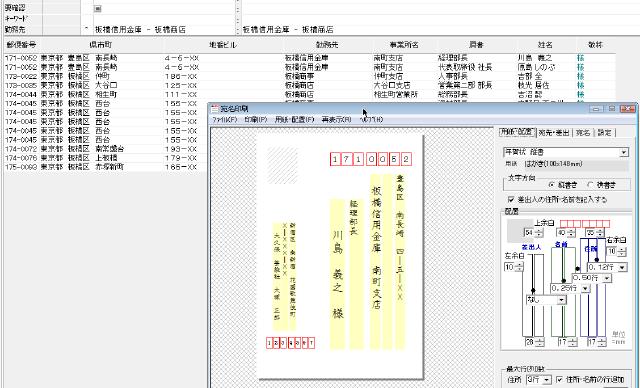Switch to the 宛先・差出 tab
This screenshot has height=388, width=640.
(553, 133)
